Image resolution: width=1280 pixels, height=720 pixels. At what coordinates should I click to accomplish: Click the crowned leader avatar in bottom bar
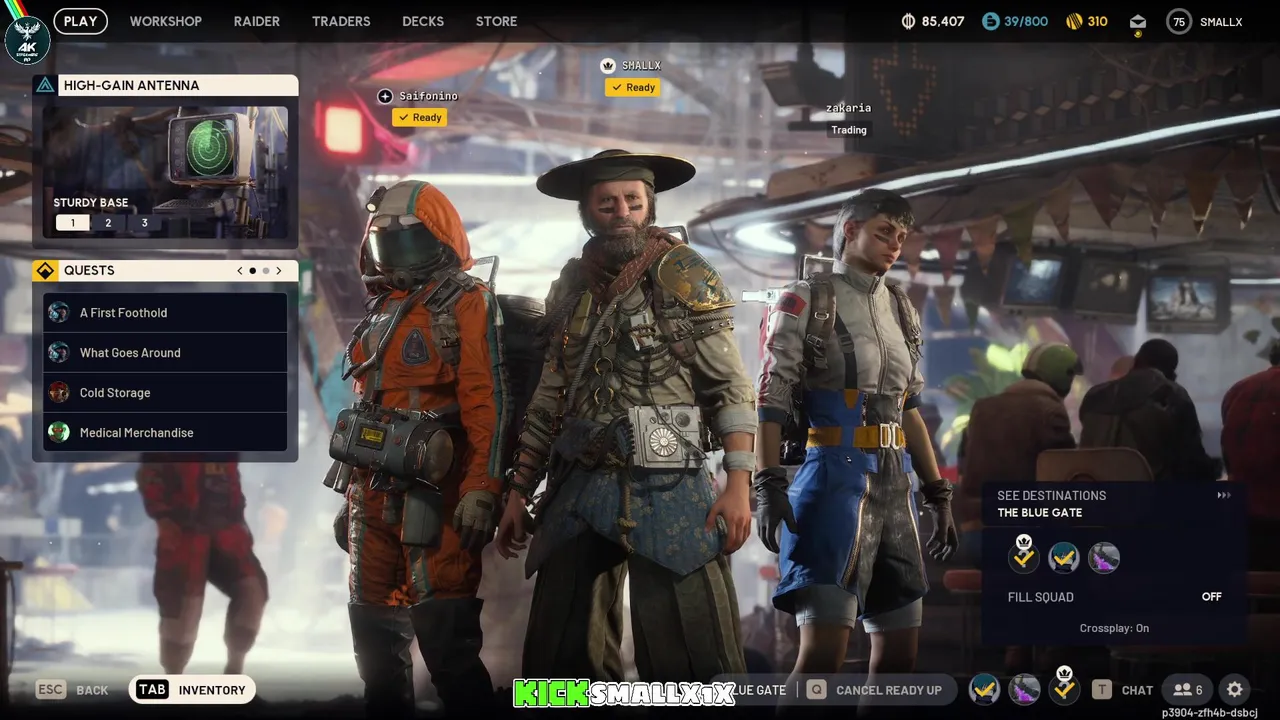(x=1064, y=686)
